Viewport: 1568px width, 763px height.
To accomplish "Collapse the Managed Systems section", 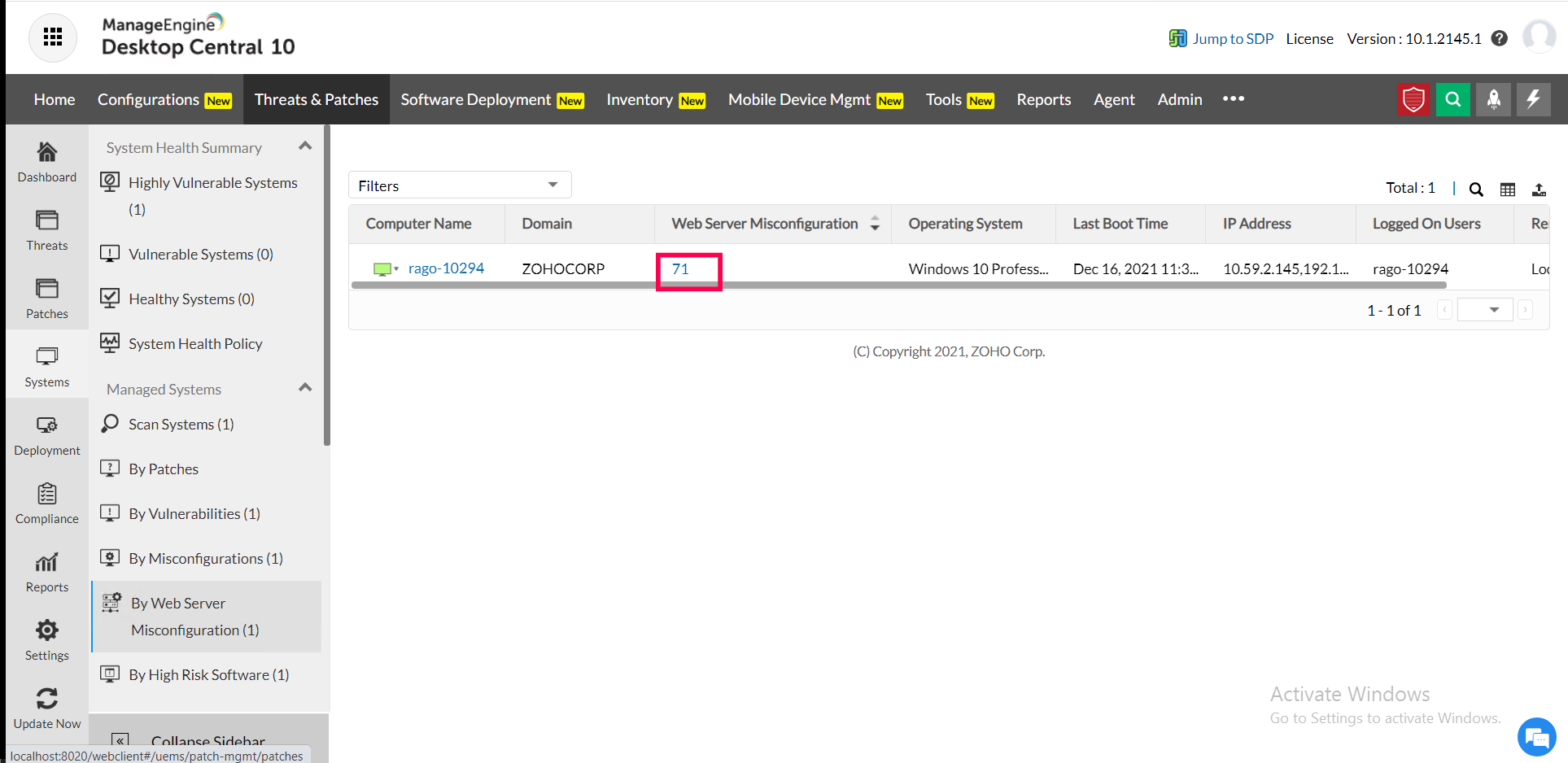I will 305,388.
